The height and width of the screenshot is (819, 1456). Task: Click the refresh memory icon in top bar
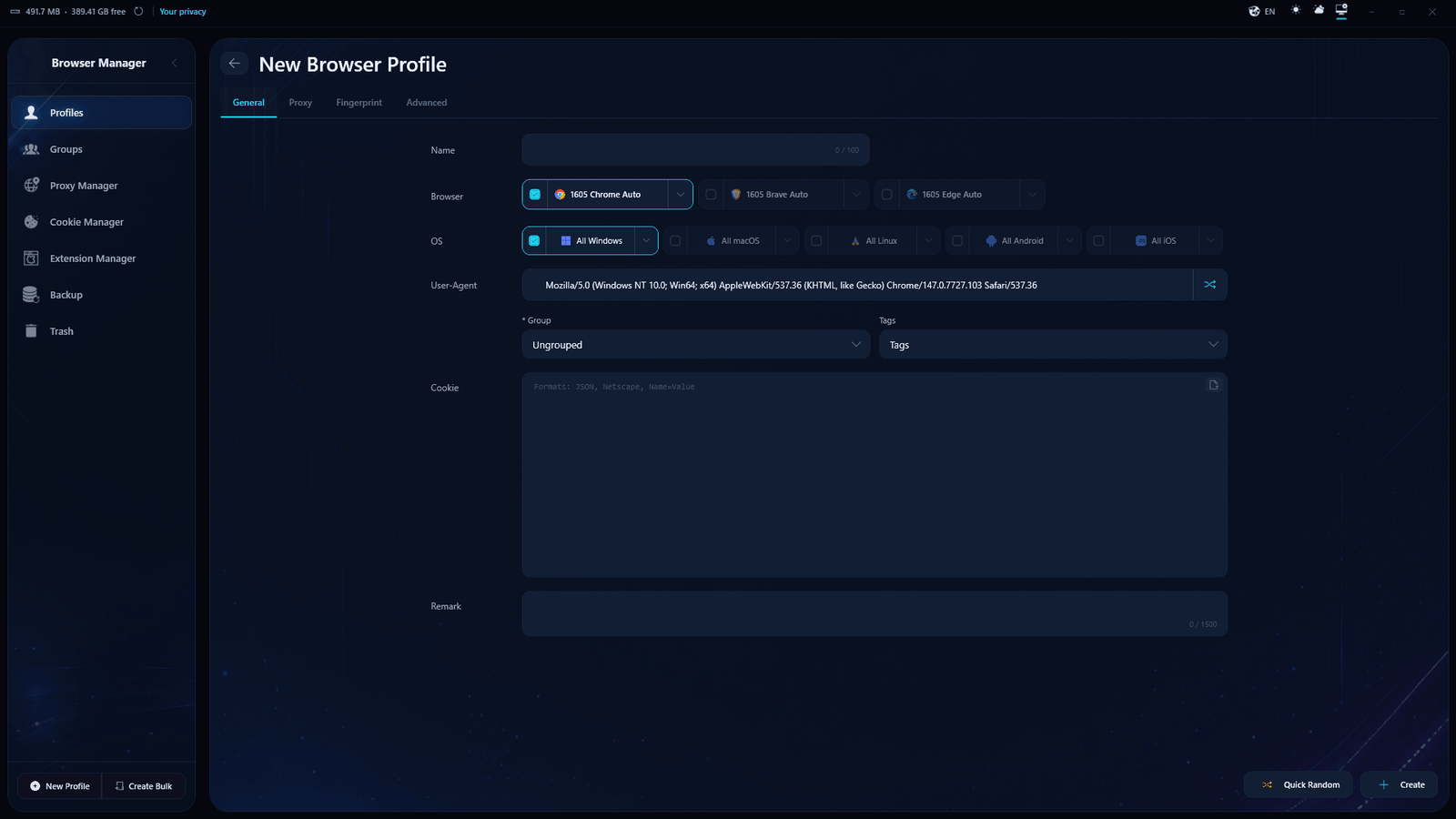138,12
